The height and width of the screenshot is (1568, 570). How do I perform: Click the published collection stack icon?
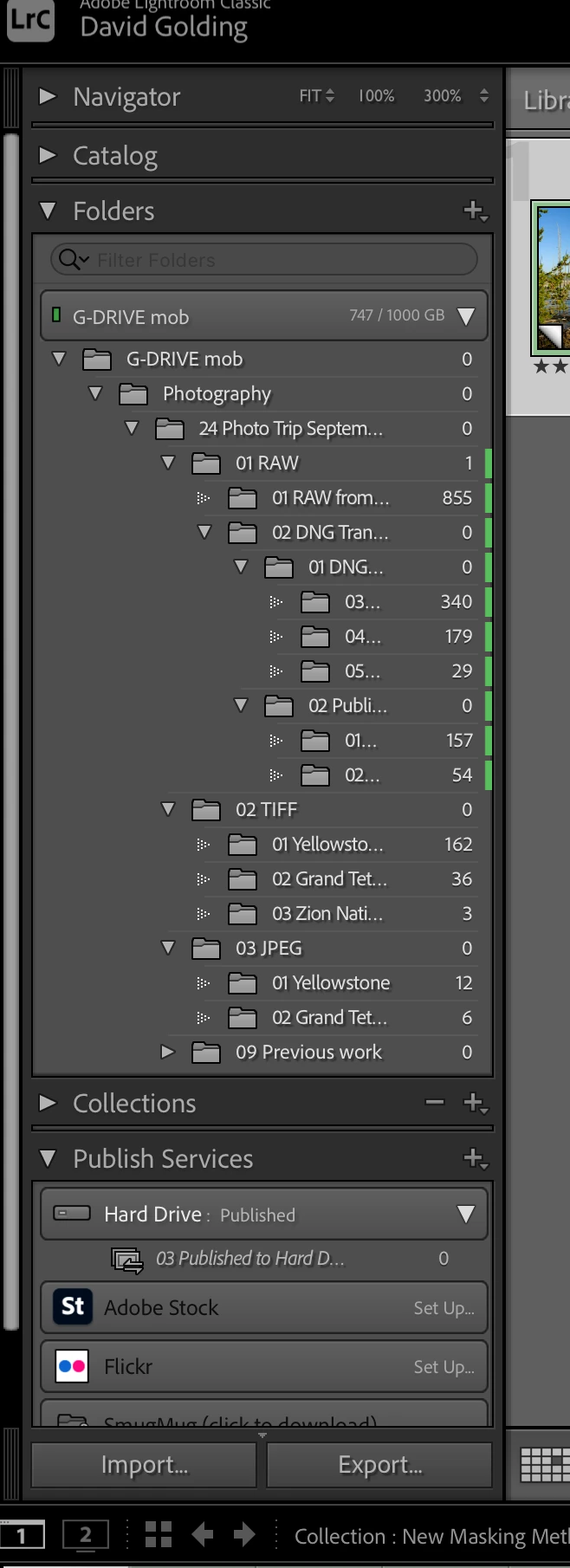[x=127, y=1260]
